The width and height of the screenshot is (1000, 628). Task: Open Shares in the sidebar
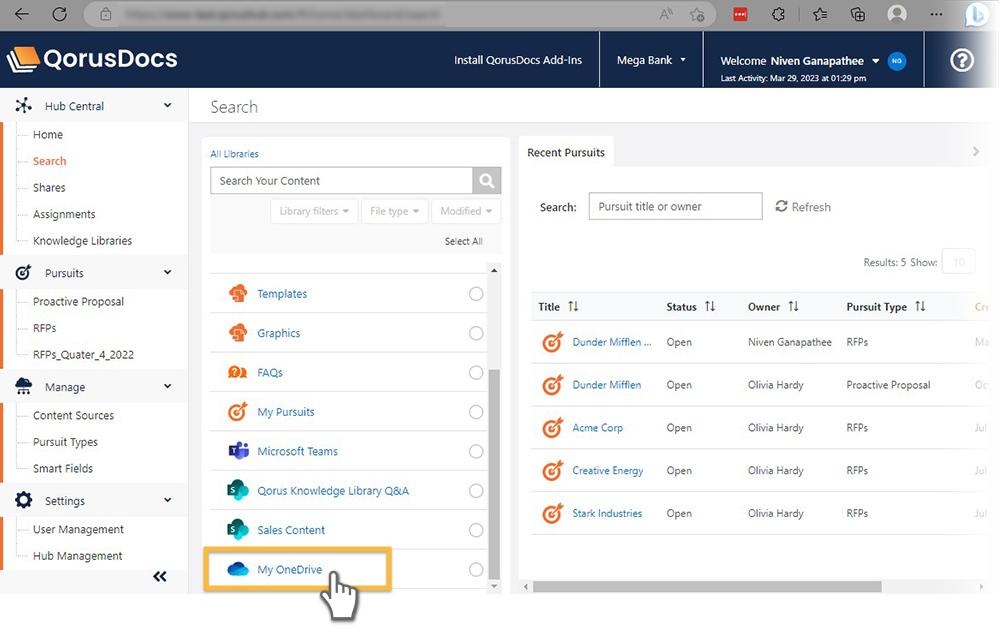(x=49, y=187)
